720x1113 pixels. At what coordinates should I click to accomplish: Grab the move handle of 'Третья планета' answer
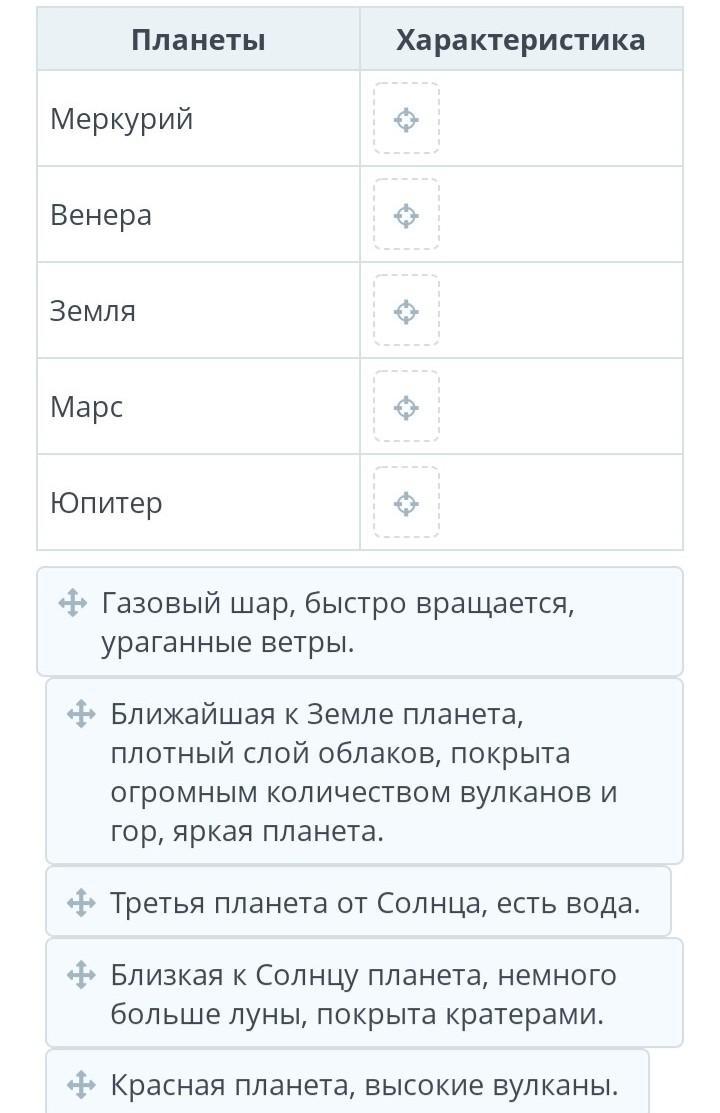tap(81, 903)
